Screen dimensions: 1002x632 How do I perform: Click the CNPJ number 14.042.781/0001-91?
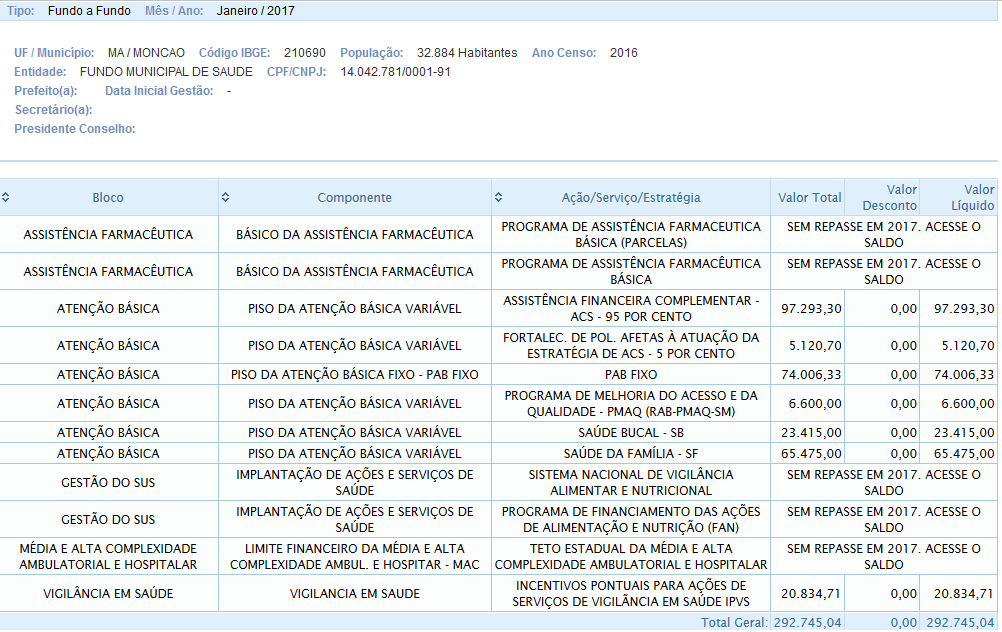395,72
